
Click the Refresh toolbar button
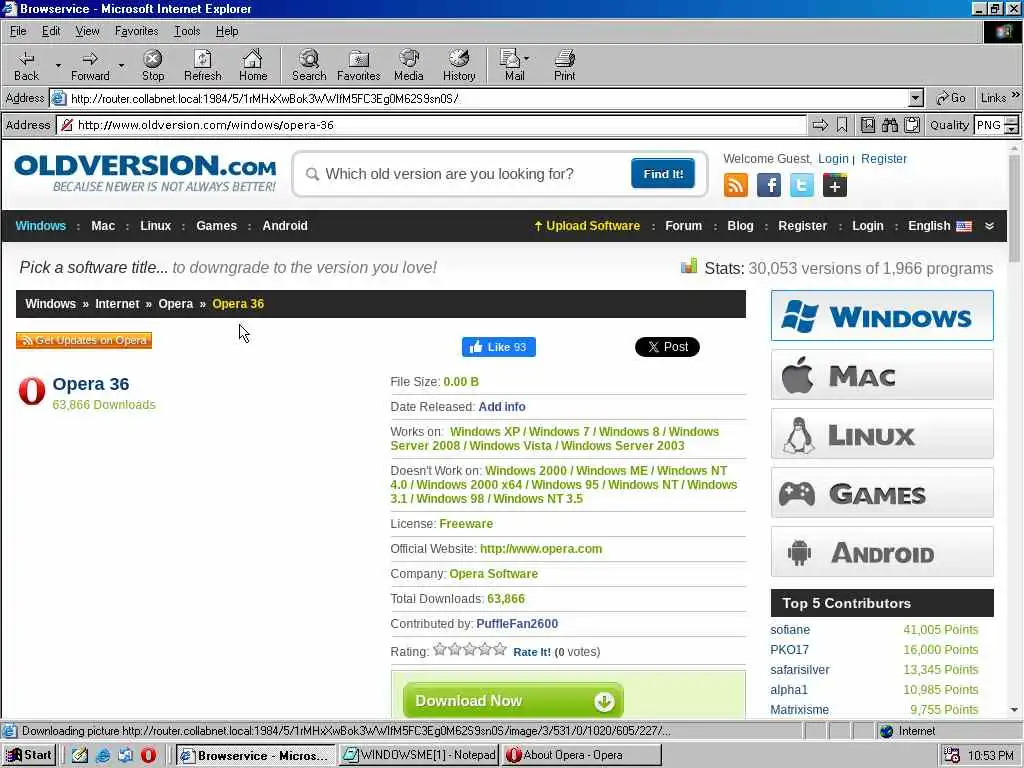point(202,65)
